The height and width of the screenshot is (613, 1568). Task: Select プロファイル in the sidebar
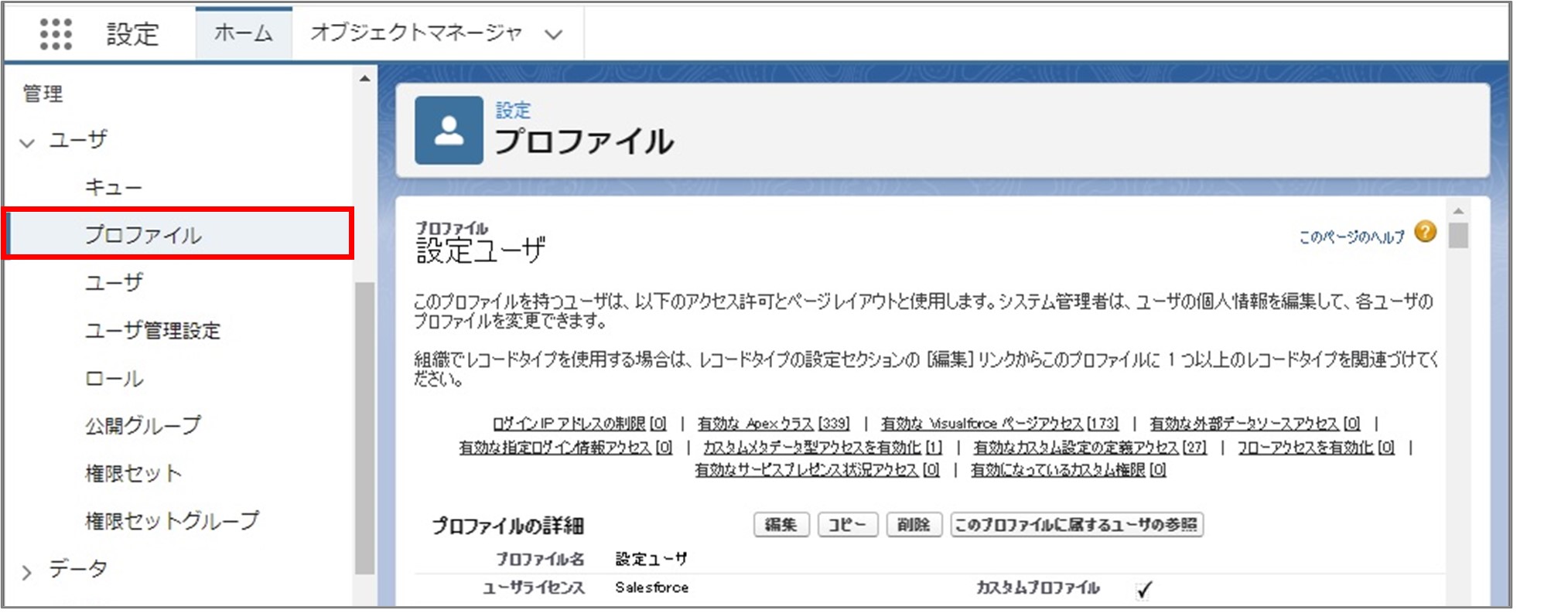[x=143, y=234]
